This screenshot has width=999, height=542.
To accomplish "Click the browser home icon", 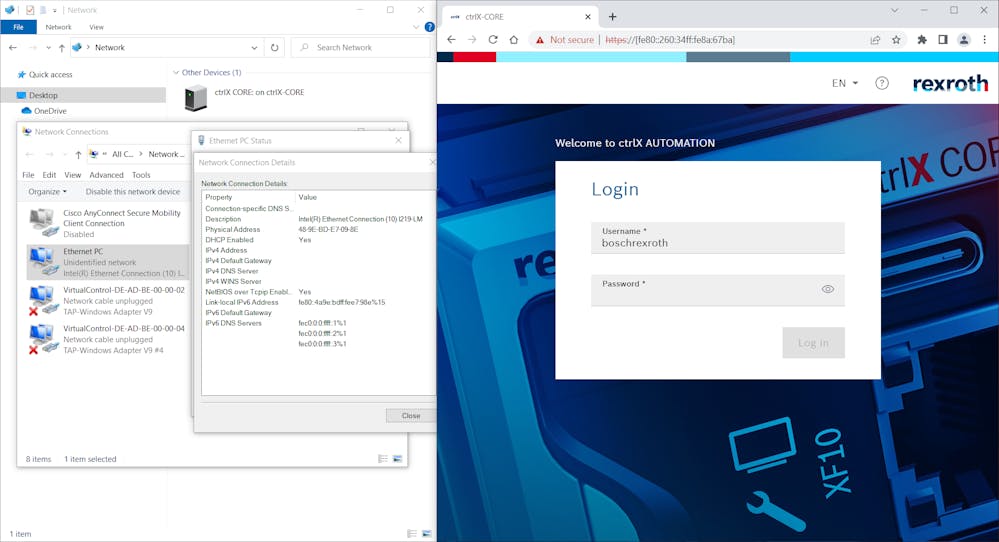I will (x=514, y=40).
